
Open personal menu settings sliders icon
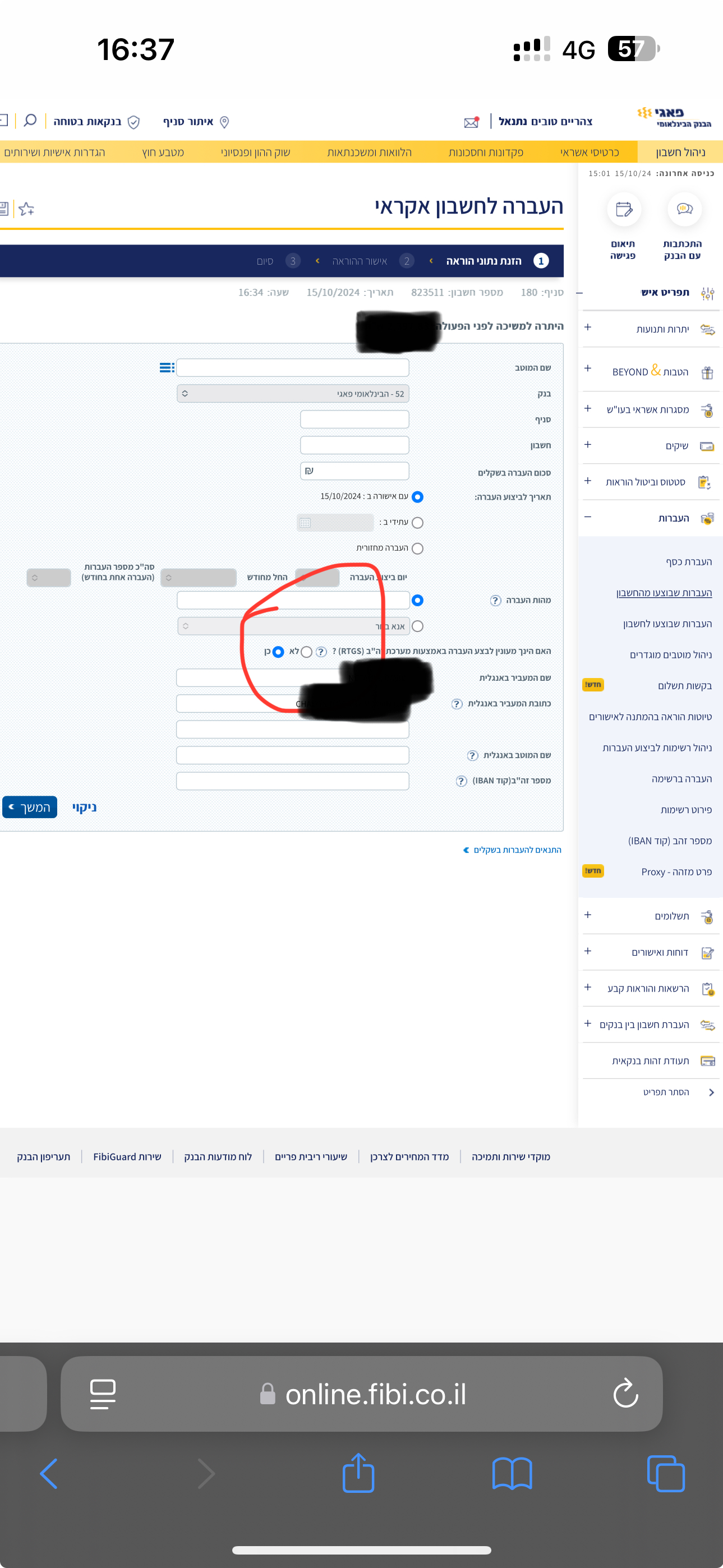coord(707,293)
